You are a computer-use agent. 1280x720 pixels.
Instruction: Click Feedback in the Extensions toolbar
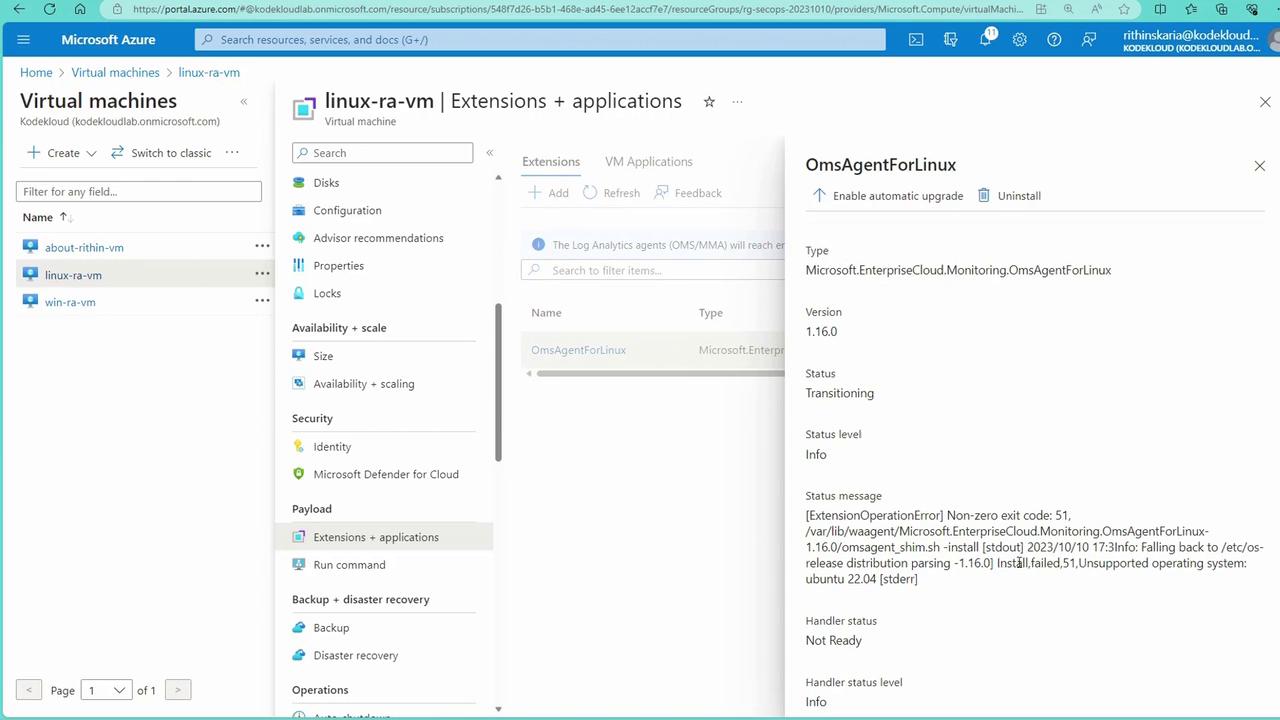tap(688, 193)
